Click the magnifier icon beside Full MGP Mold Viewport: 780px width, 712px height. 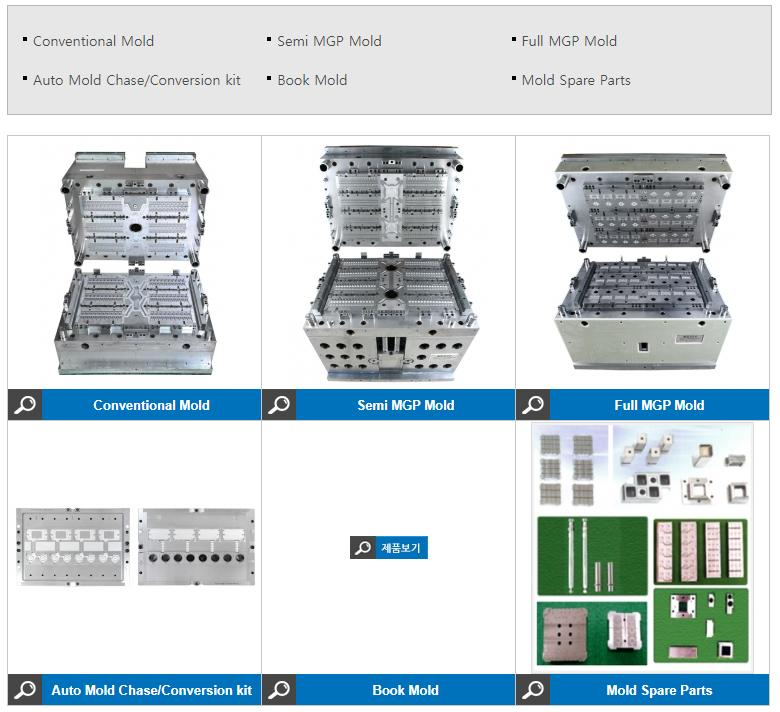(533, 405)
